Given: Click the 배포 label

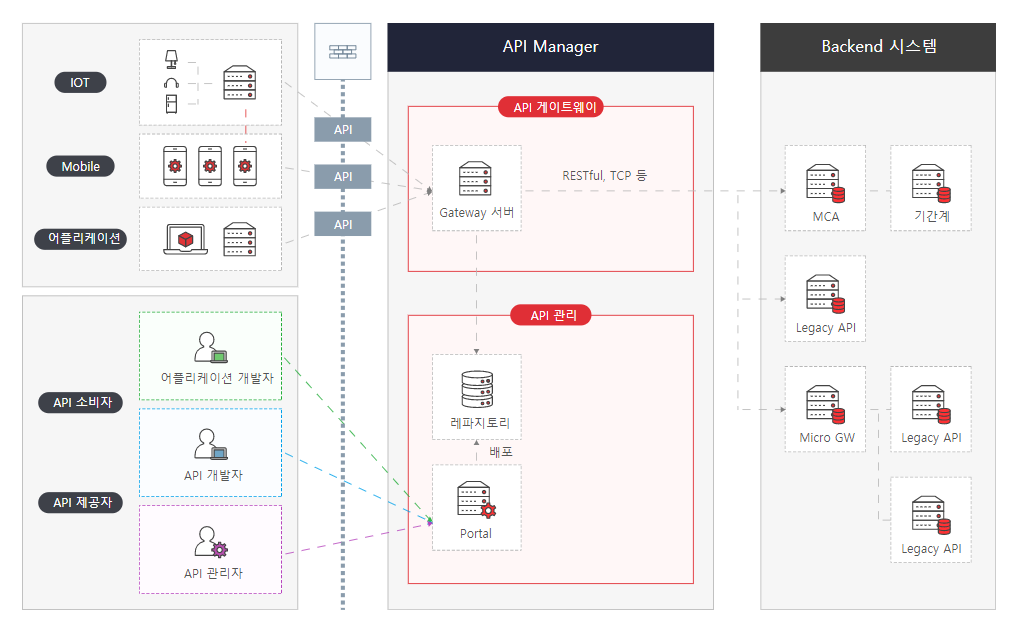Looking at the screenshot, I should [501, 451].
